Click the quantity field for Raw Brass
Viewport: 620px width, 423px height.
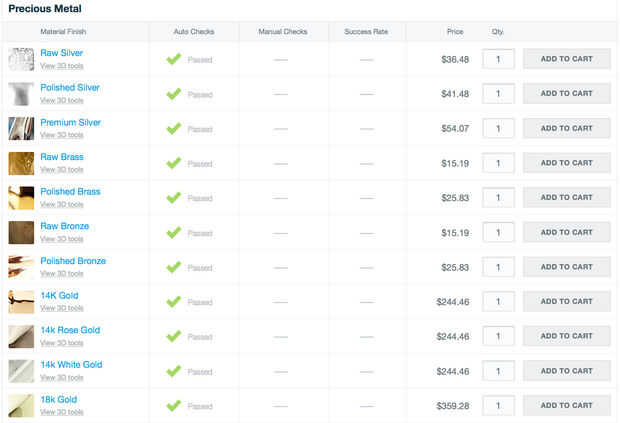(498, 163)
